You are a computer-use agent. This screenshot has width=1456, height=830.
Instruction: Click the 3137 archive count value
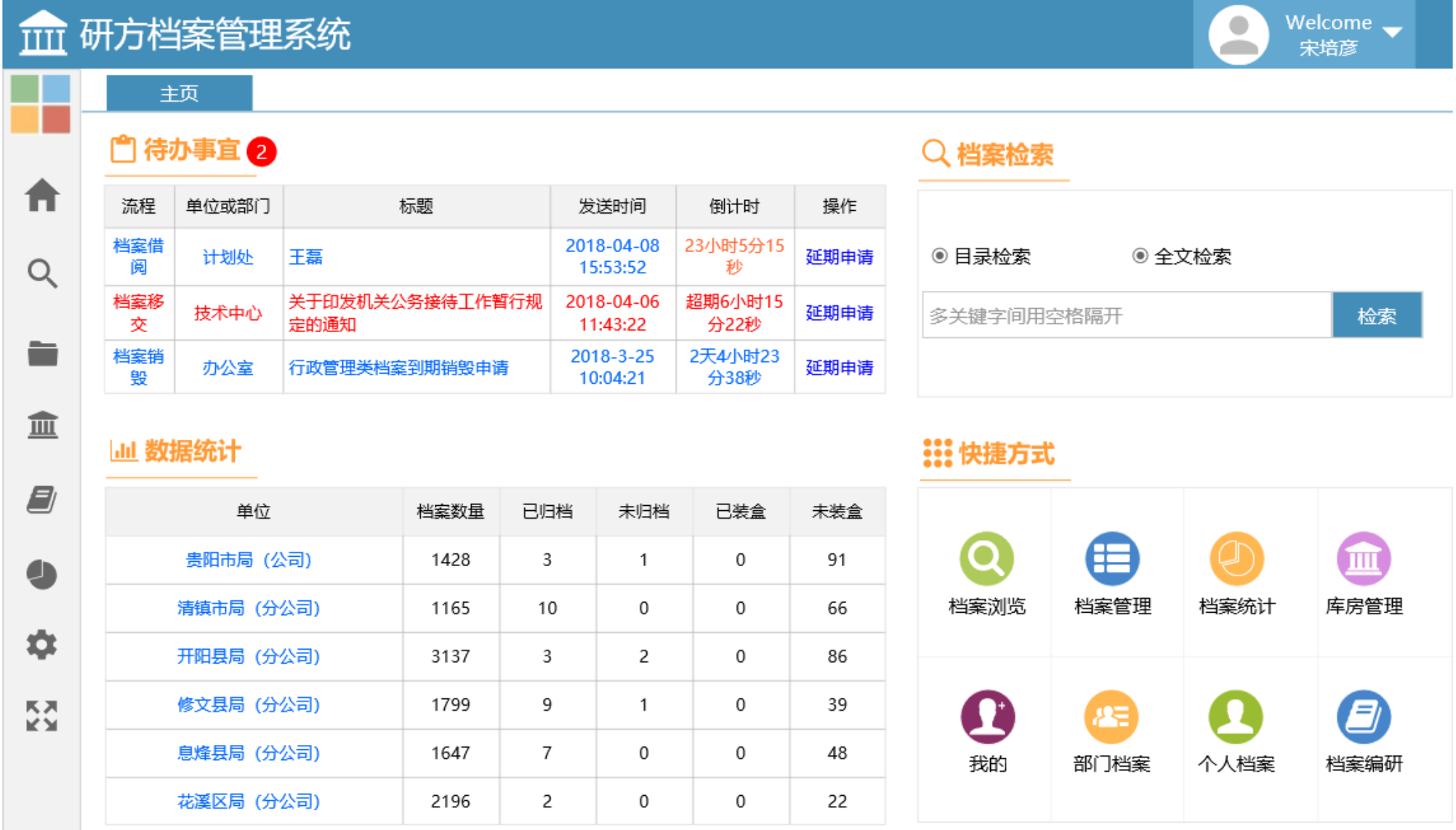click(x=451, y=656)
